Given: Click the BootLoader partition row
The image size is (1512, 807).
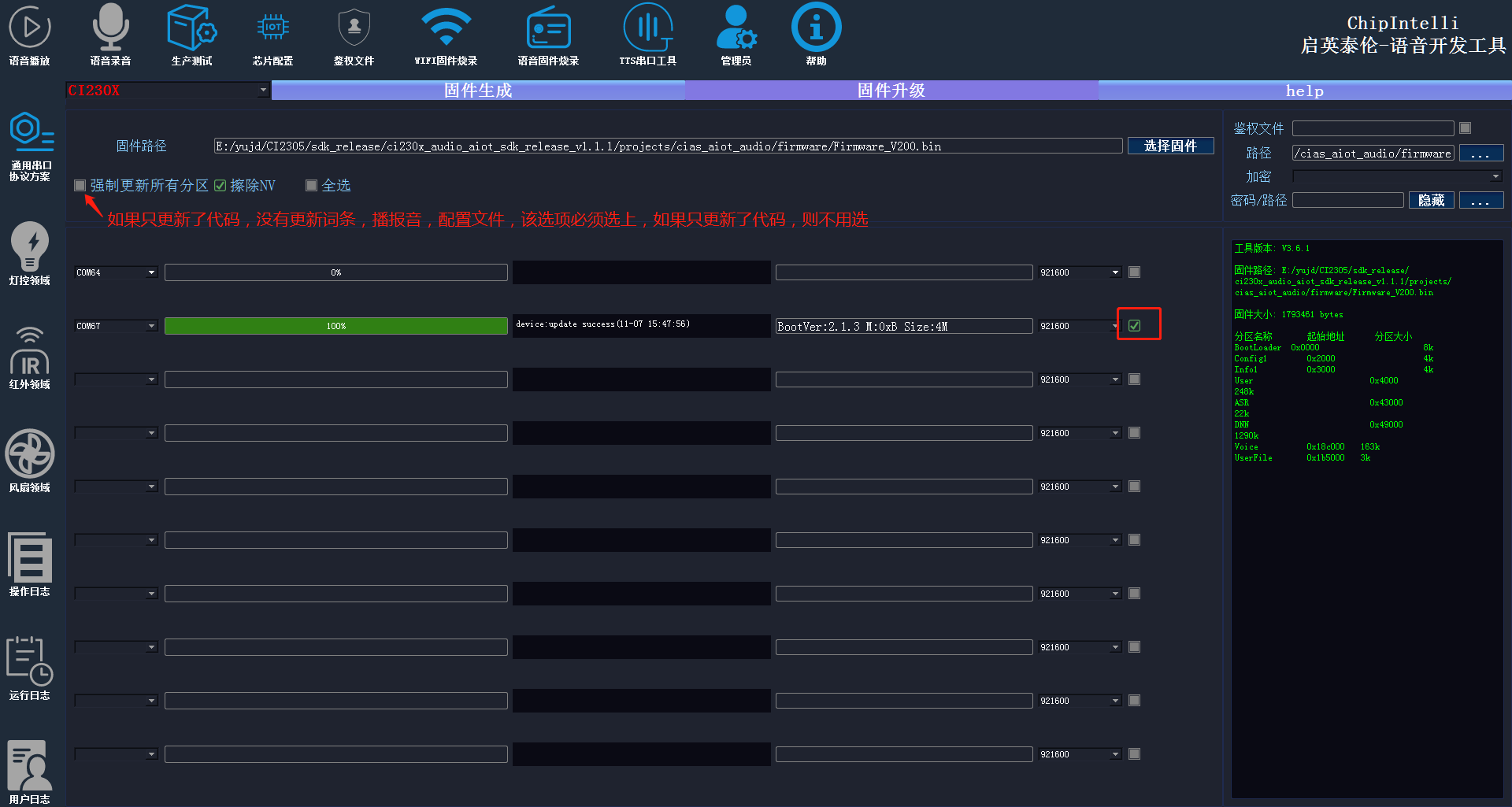Looking at the screenshot, I should tap(1334, 347).
